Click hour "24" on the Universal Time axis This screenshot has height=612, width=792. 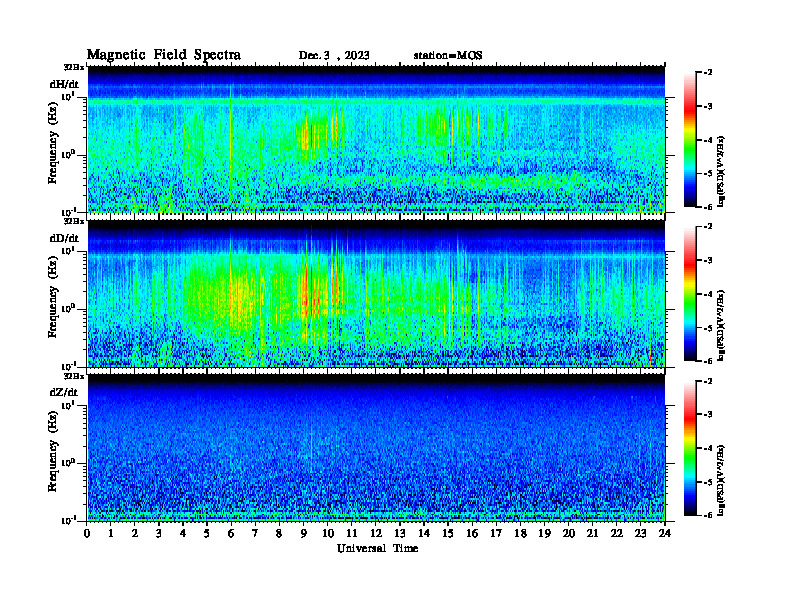(x=665, y=534)
